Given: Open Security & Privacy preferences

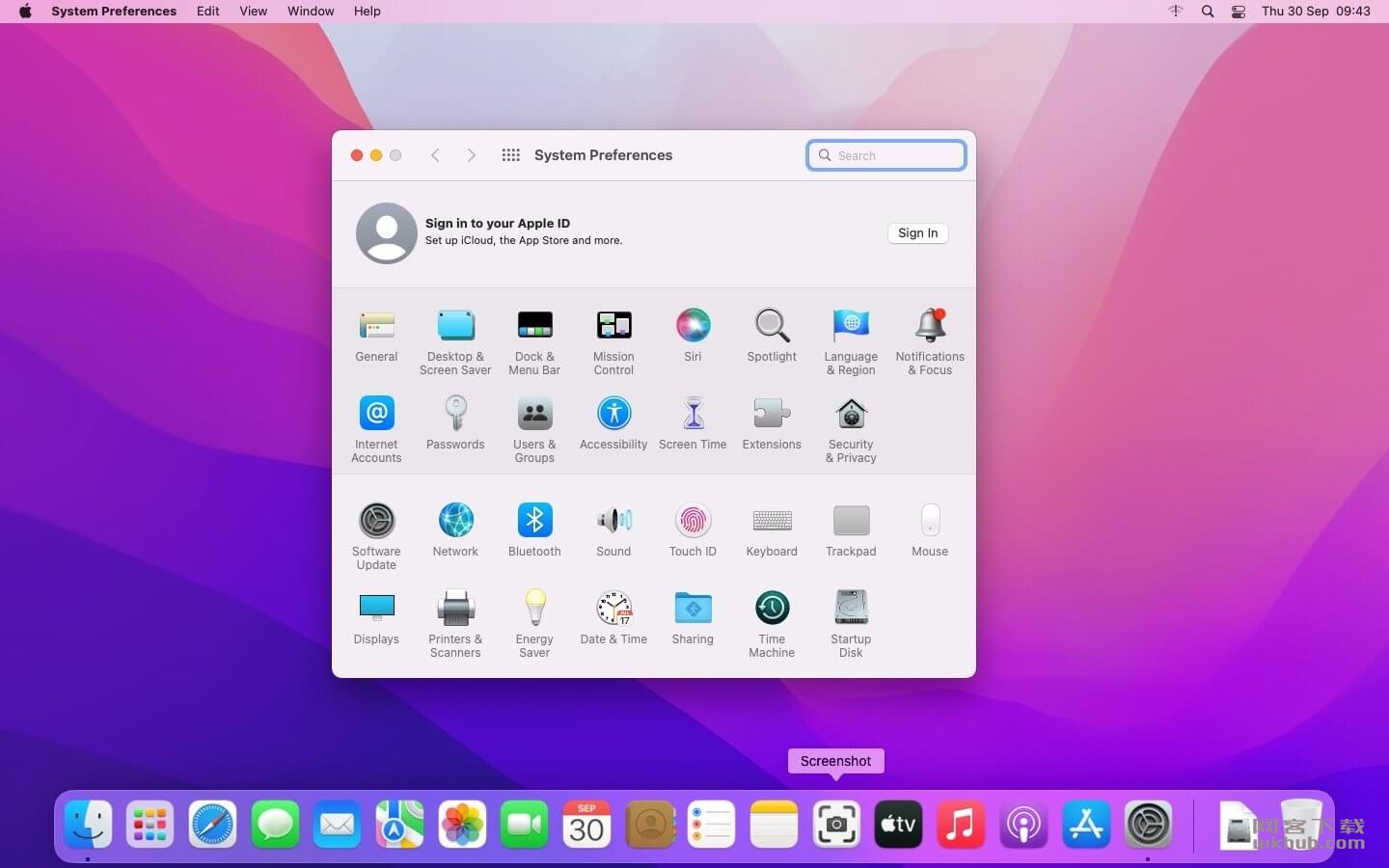Looking at the screenshot, I should pyautogui.click(x=851, y=430).
